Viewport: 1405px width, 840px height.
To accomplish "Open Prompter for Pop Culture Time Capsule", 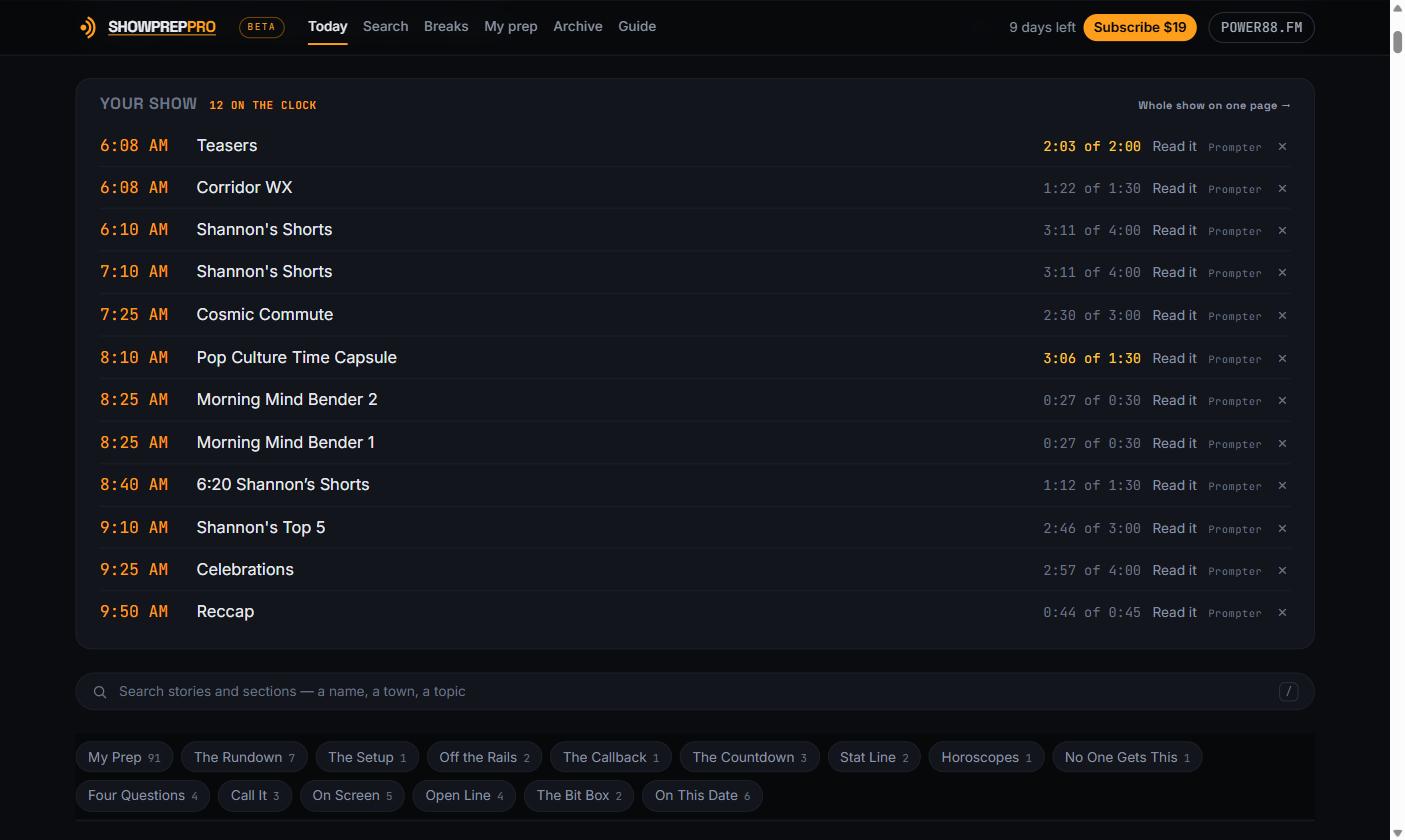I will (x=1235, y=359).
